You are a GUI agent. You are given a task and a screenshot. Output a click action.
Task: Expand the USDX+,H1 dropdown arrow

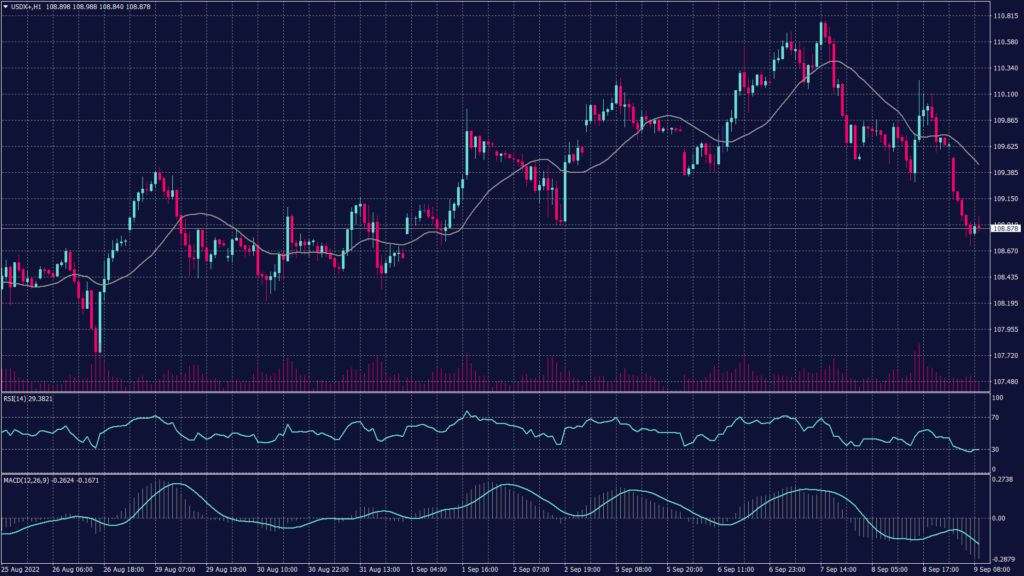tap(6, 7)
